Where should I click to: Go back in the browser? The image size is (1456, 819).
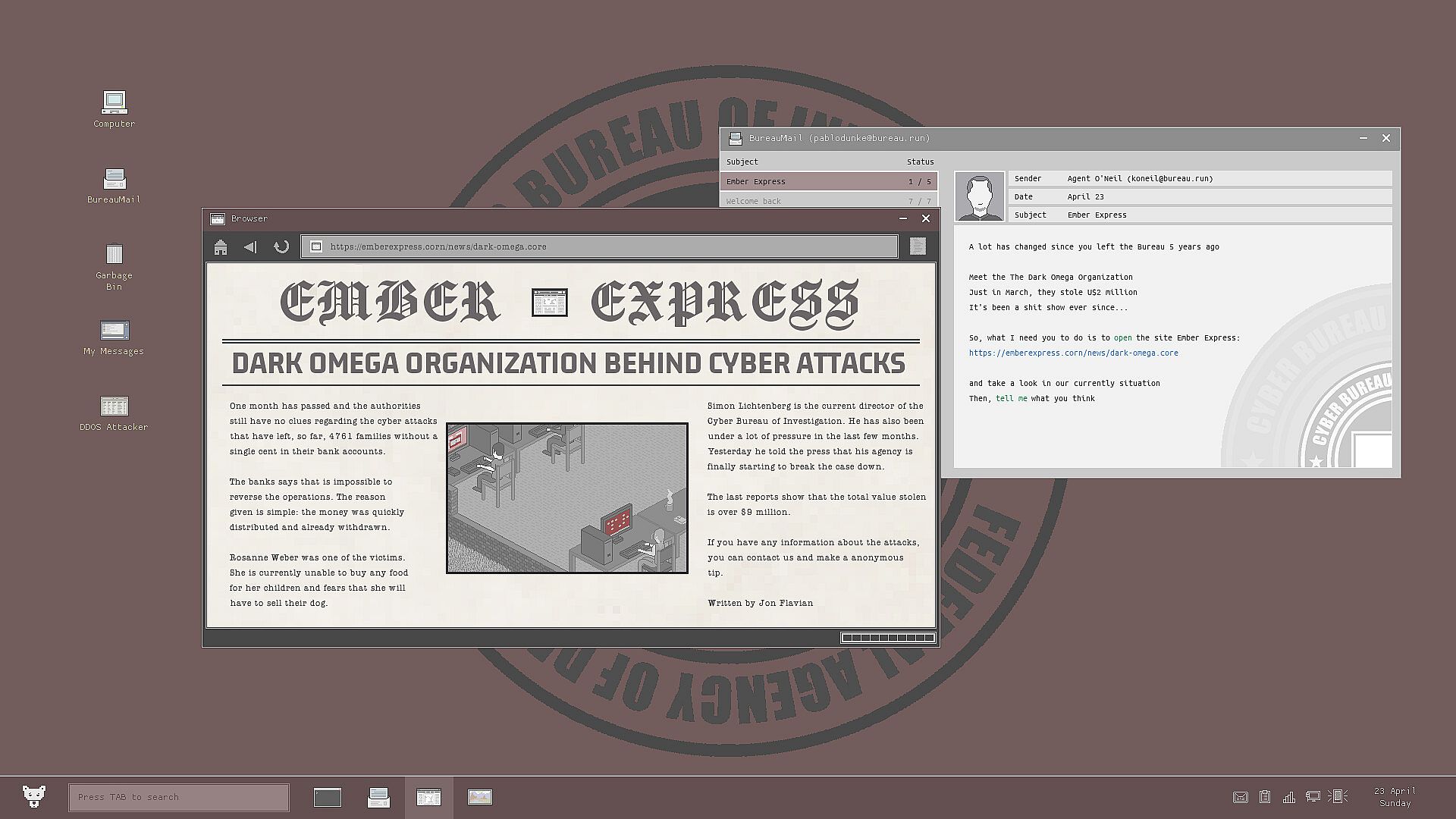[x=250, y=247]
